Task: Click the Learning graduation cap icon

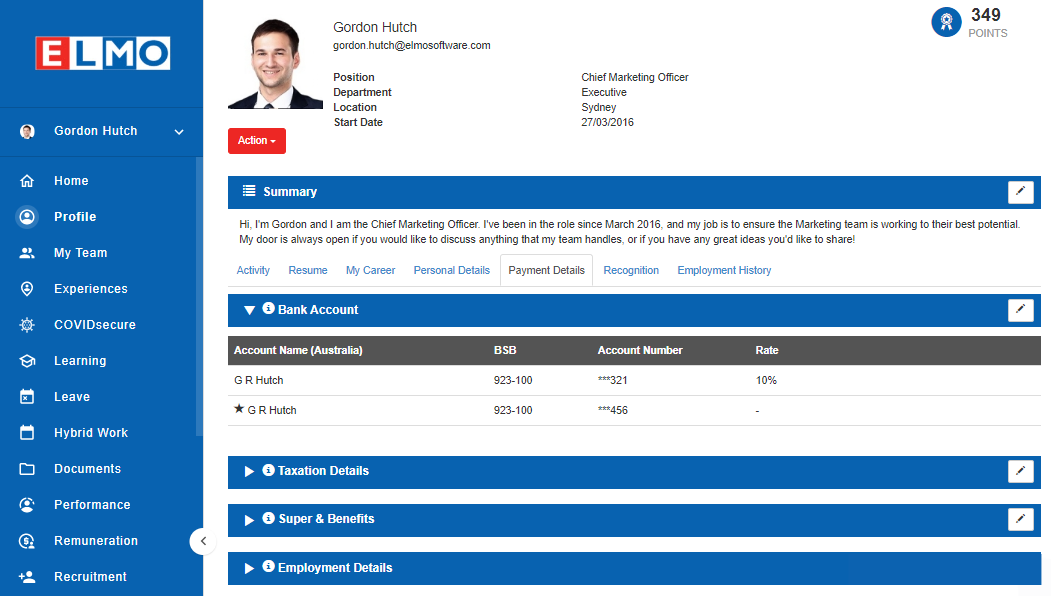Action: [27, 361]
